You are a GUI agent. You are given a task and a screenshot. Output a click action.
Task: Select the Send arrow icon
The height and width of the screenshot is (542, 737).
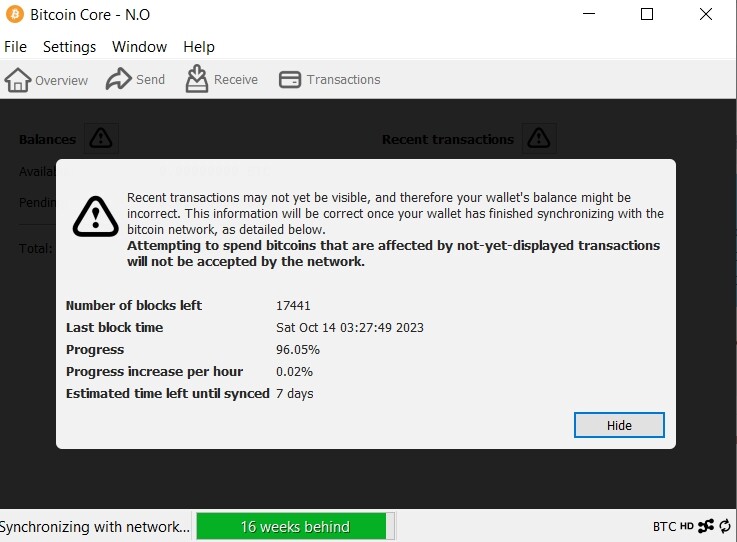tap(118, 79)
